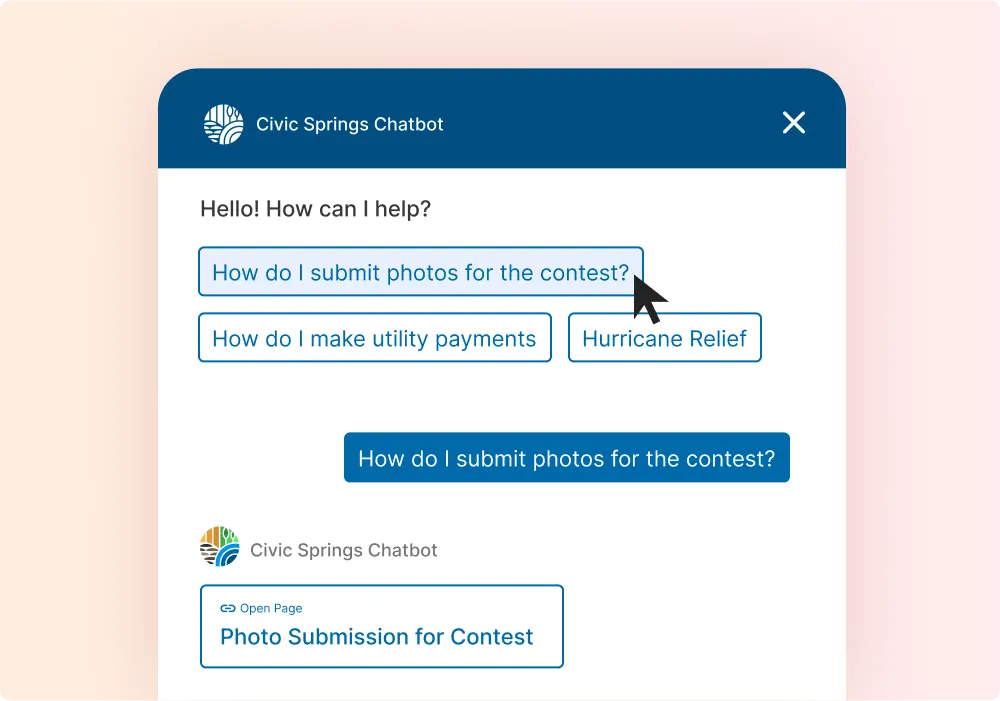Click the 'Hello! How can I help?' greeting
The width and height of the screenshot is (1000, 701).
pos(315,209)
